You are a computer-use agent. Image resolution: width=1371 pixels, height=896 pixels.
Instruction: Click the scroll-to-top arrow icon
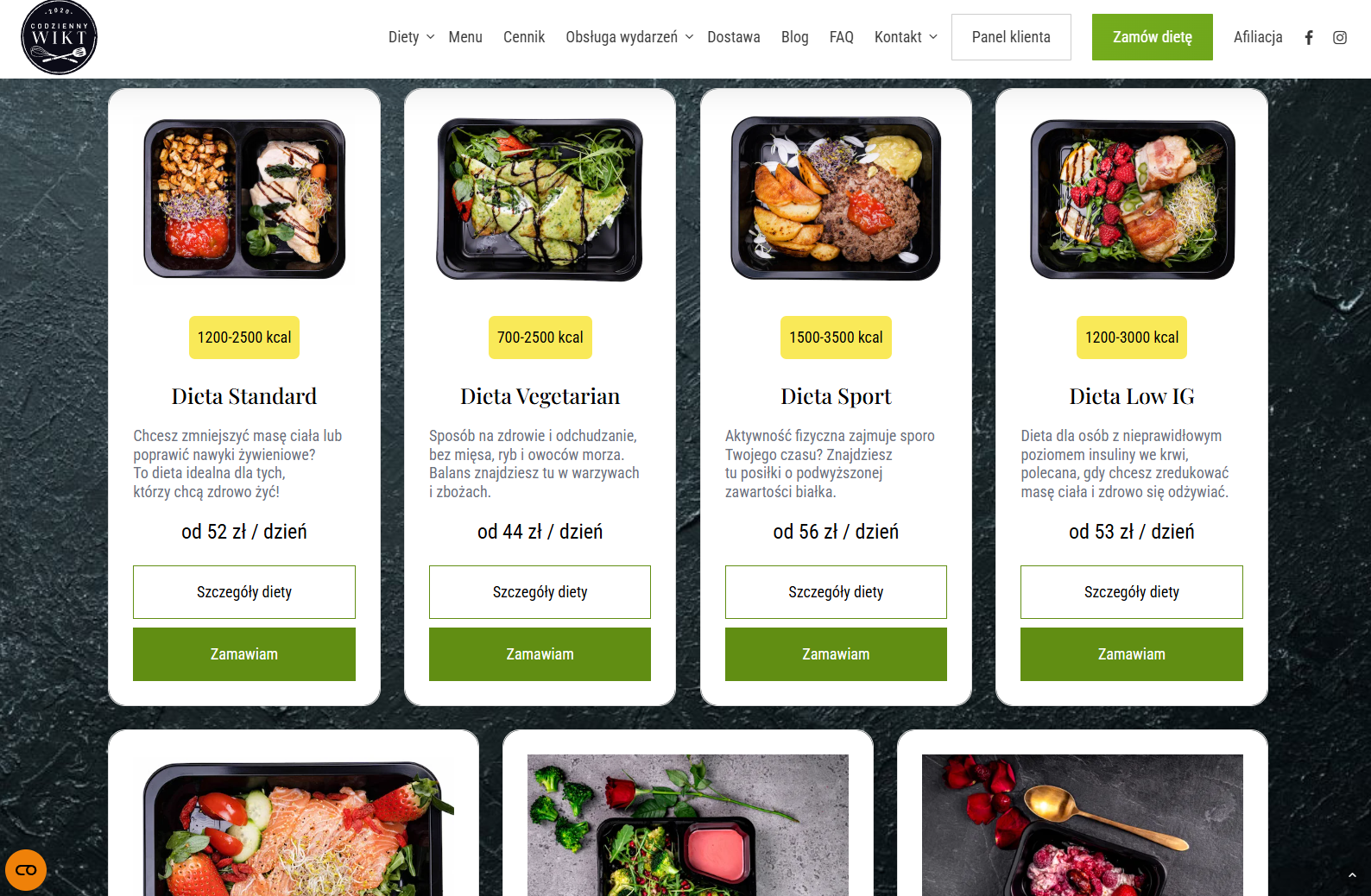pos(1352,875)
